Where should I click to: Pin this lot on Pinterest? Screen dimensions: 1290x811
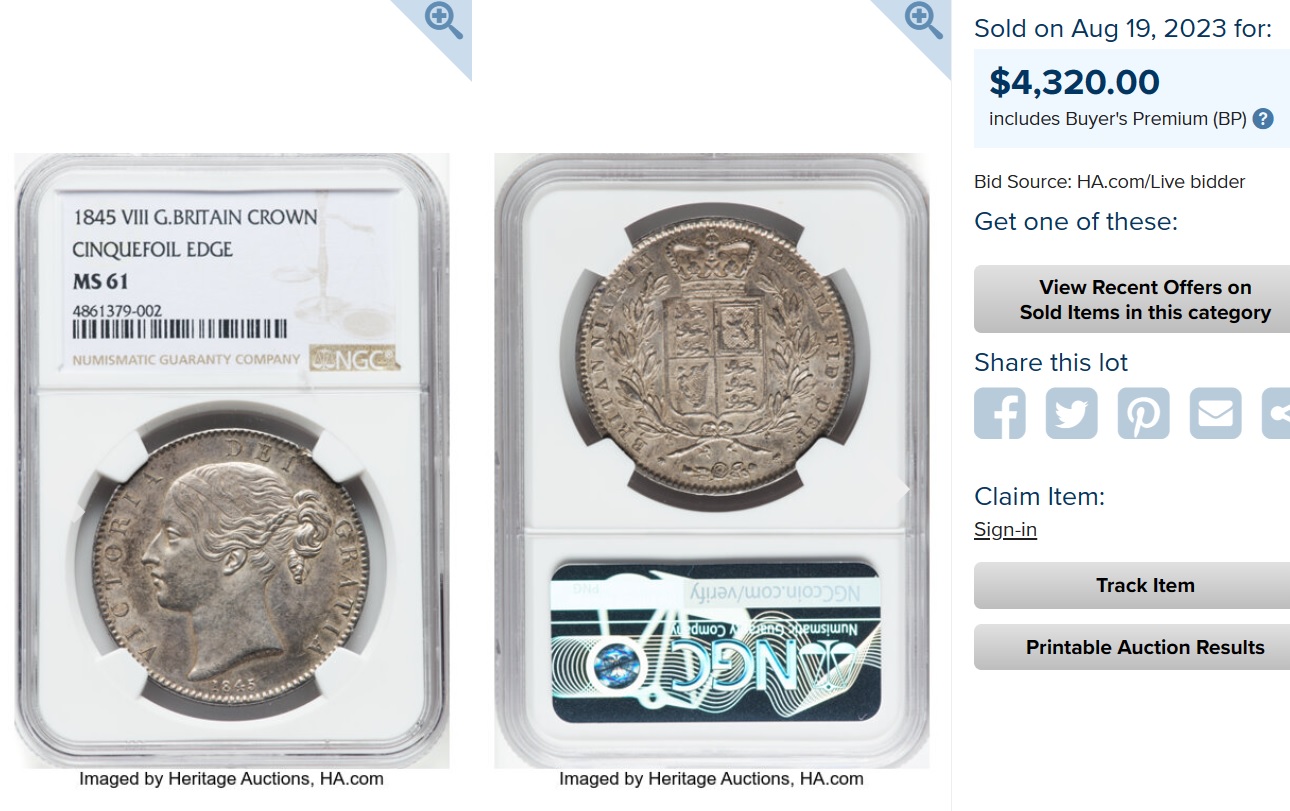1144,413
